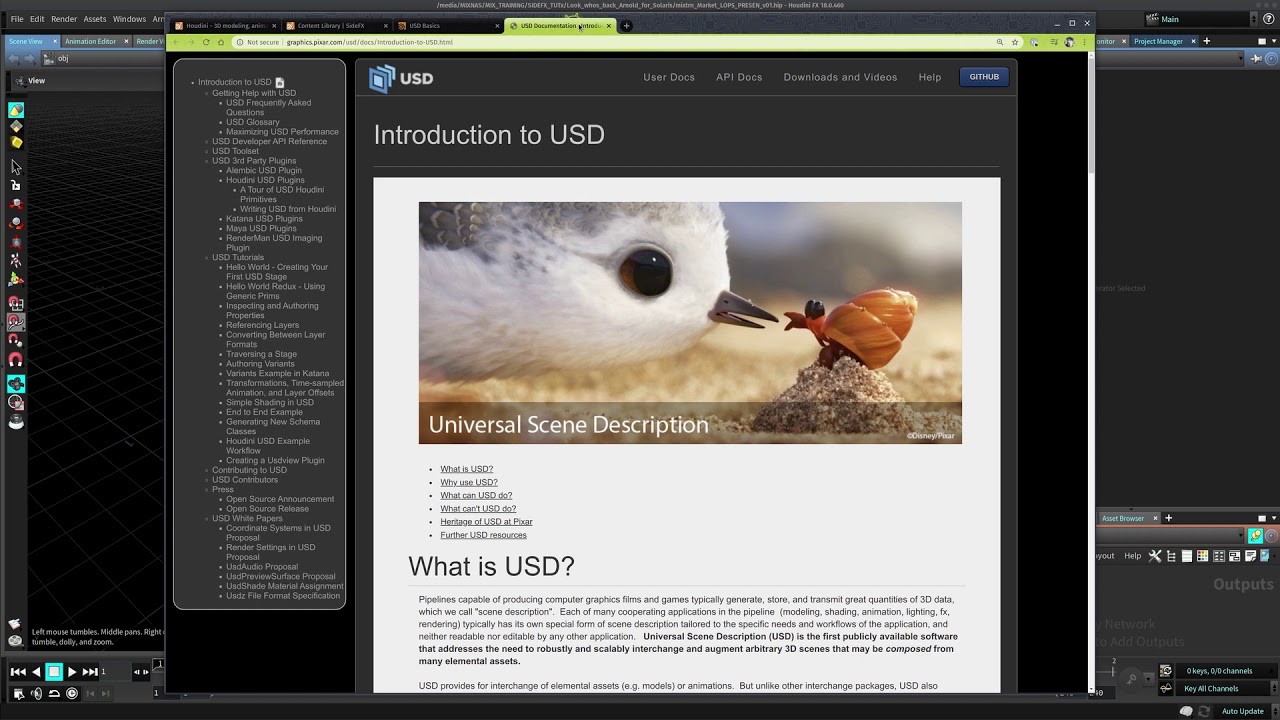
Task: Bookmark this page with the star icon
Action: [x=1015, y=42]
